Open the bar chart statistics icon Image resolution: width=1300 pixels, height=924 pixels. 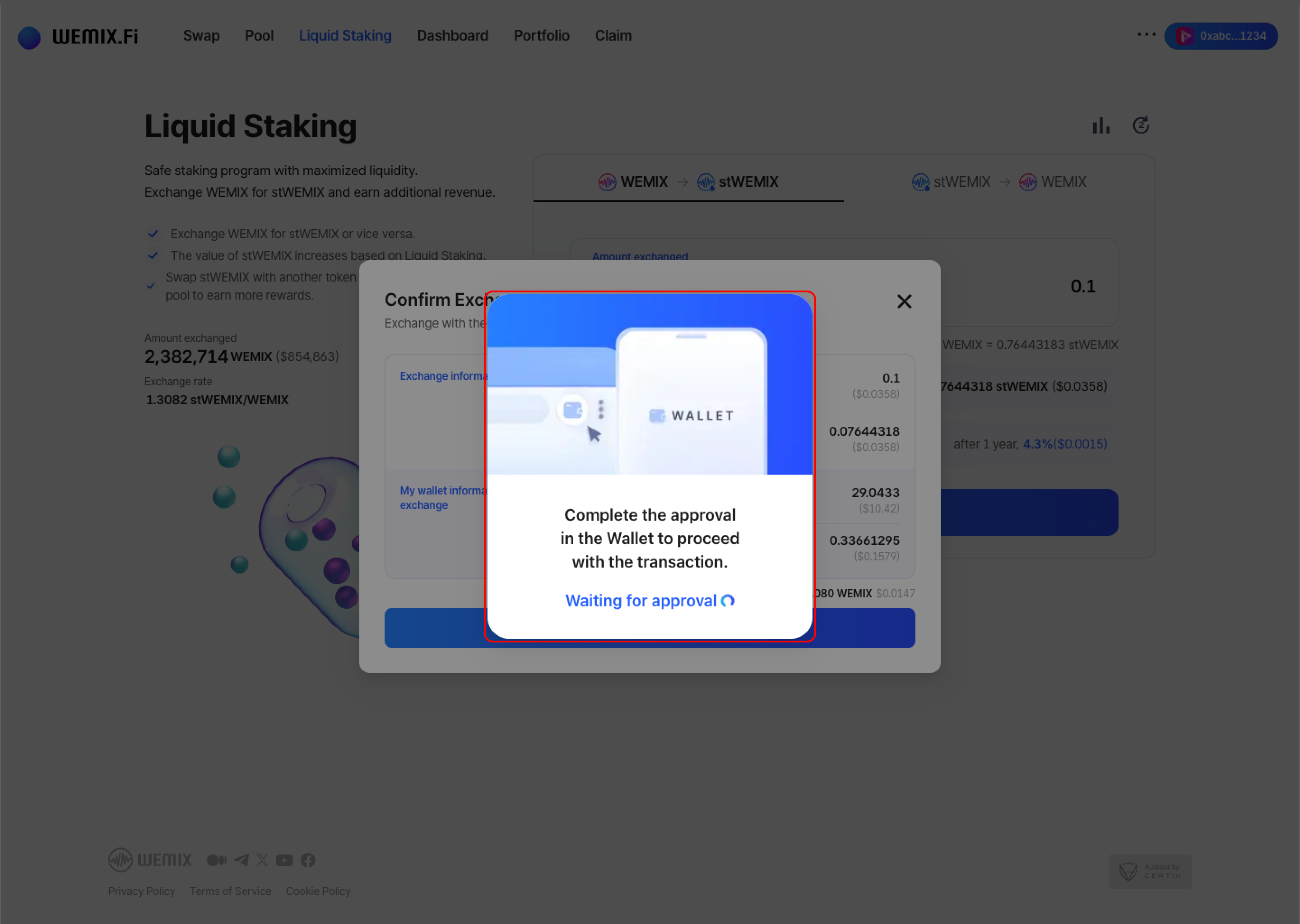(1101, 126)
